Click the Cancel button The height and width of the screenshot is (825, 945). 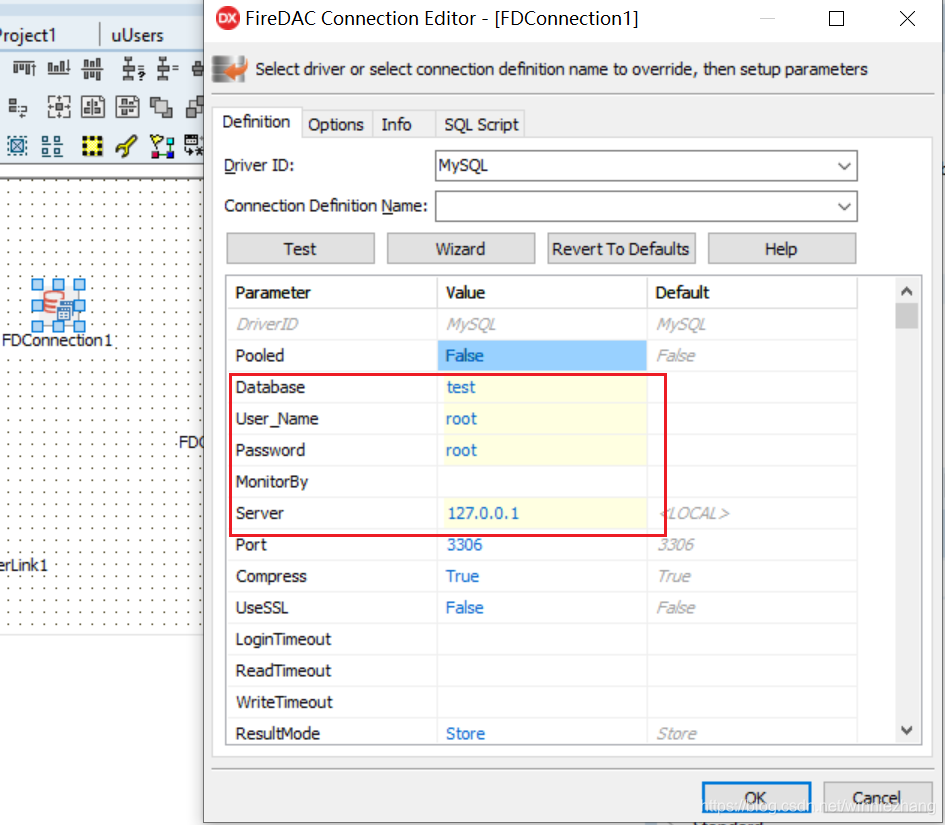pos(877,797)
